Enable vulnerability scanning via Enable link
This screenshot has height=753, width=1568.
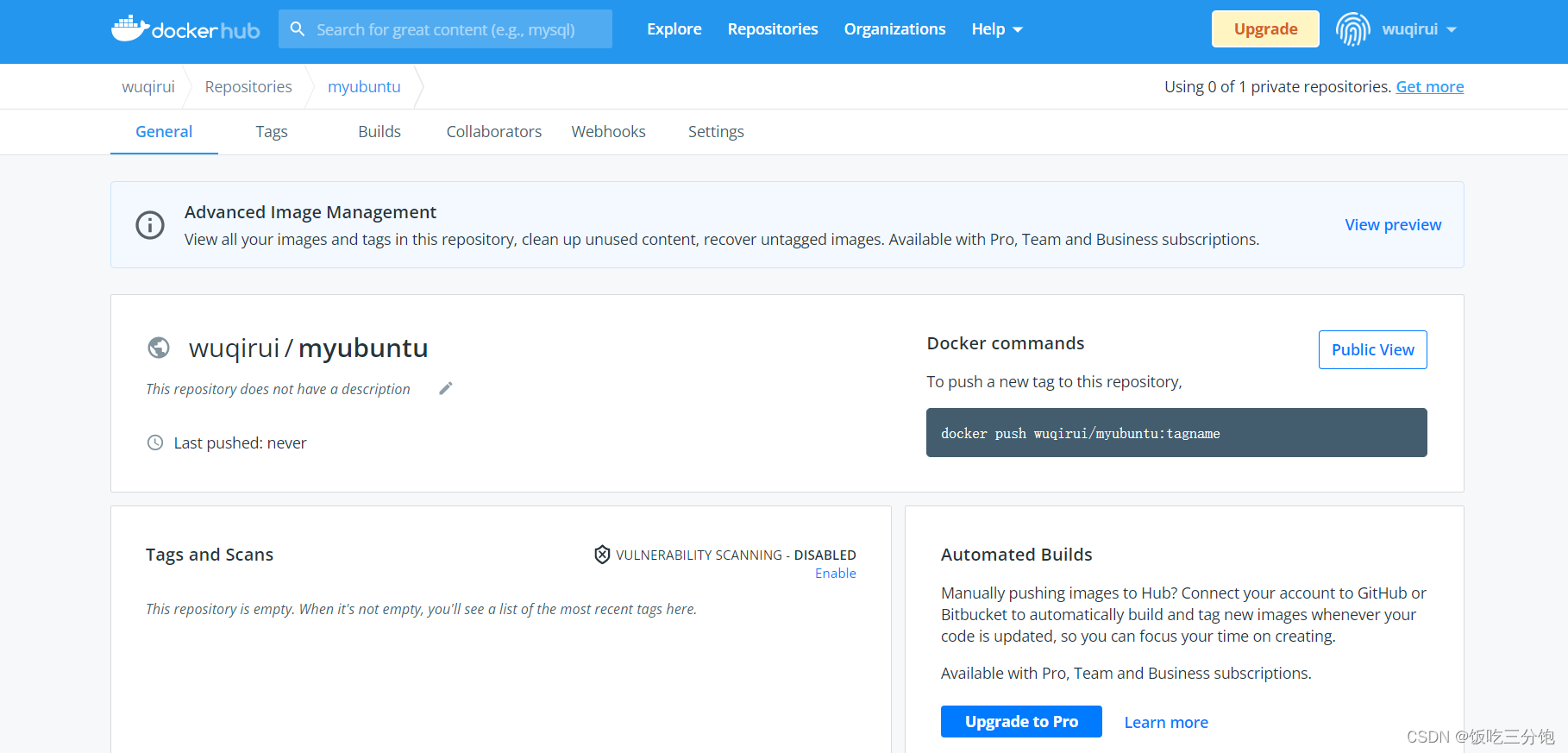836,573
